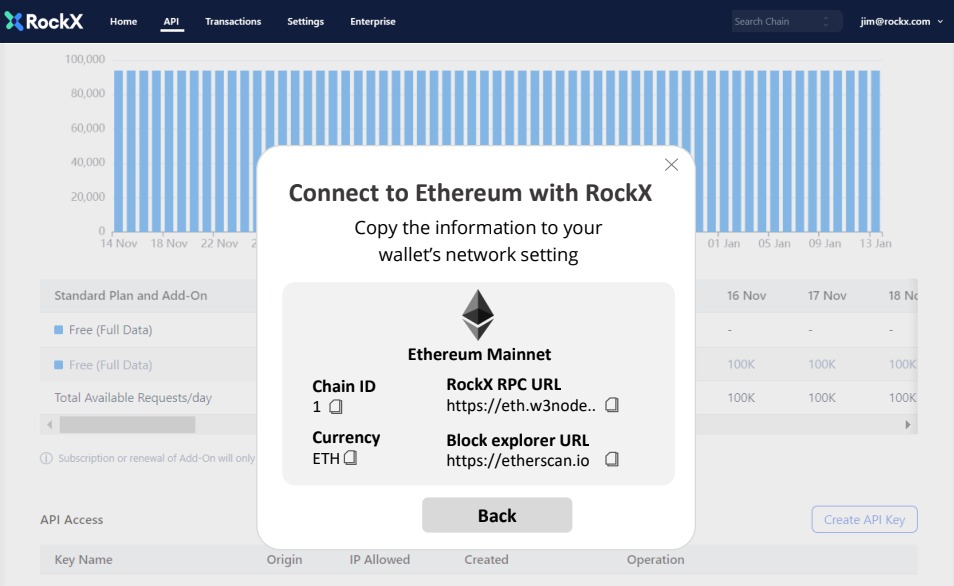The width and height of the screenshot is (954, 586).
Task: Open the Home menu
Action: 124,21
